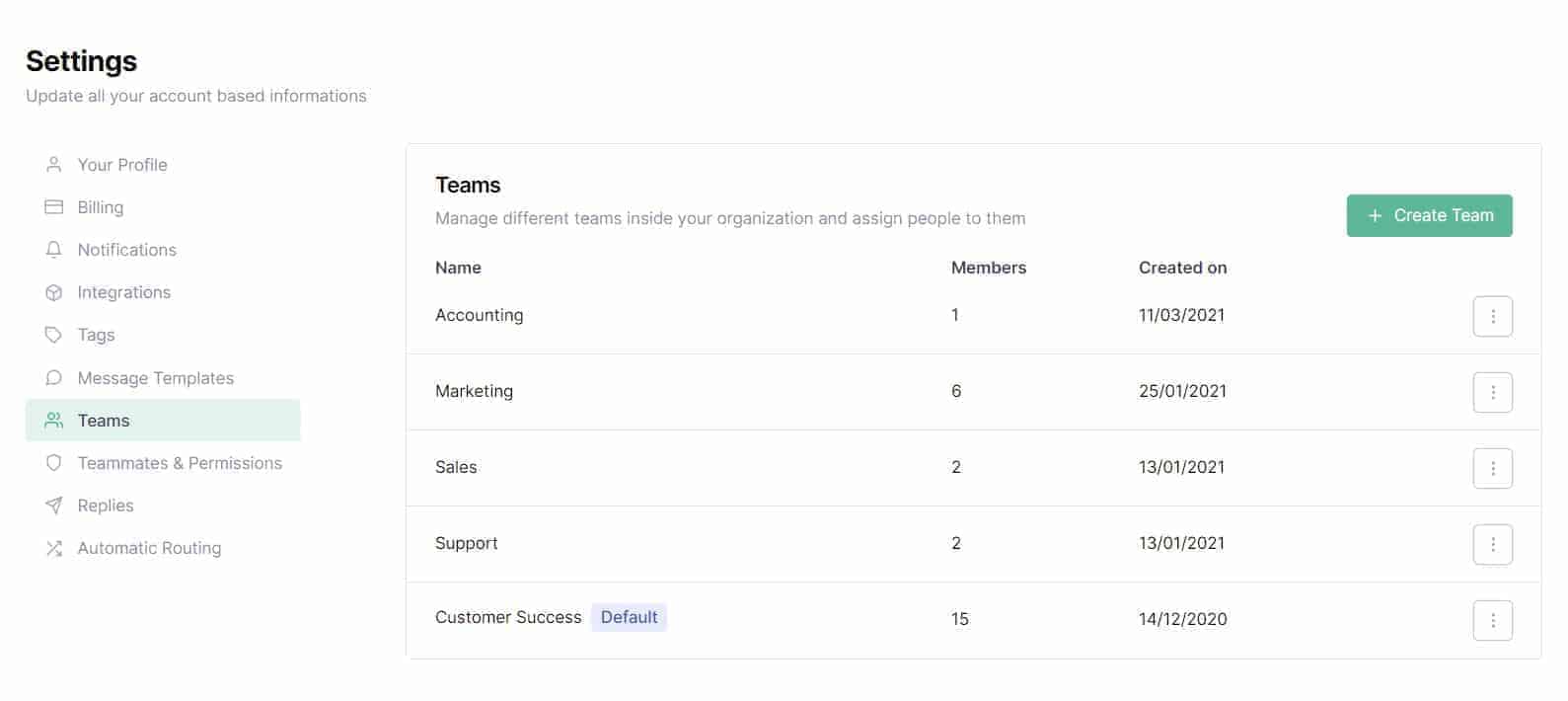Open the Marketing team three-dot menu
Viewport: 1568px width, 701px height.
point(1492,393)
